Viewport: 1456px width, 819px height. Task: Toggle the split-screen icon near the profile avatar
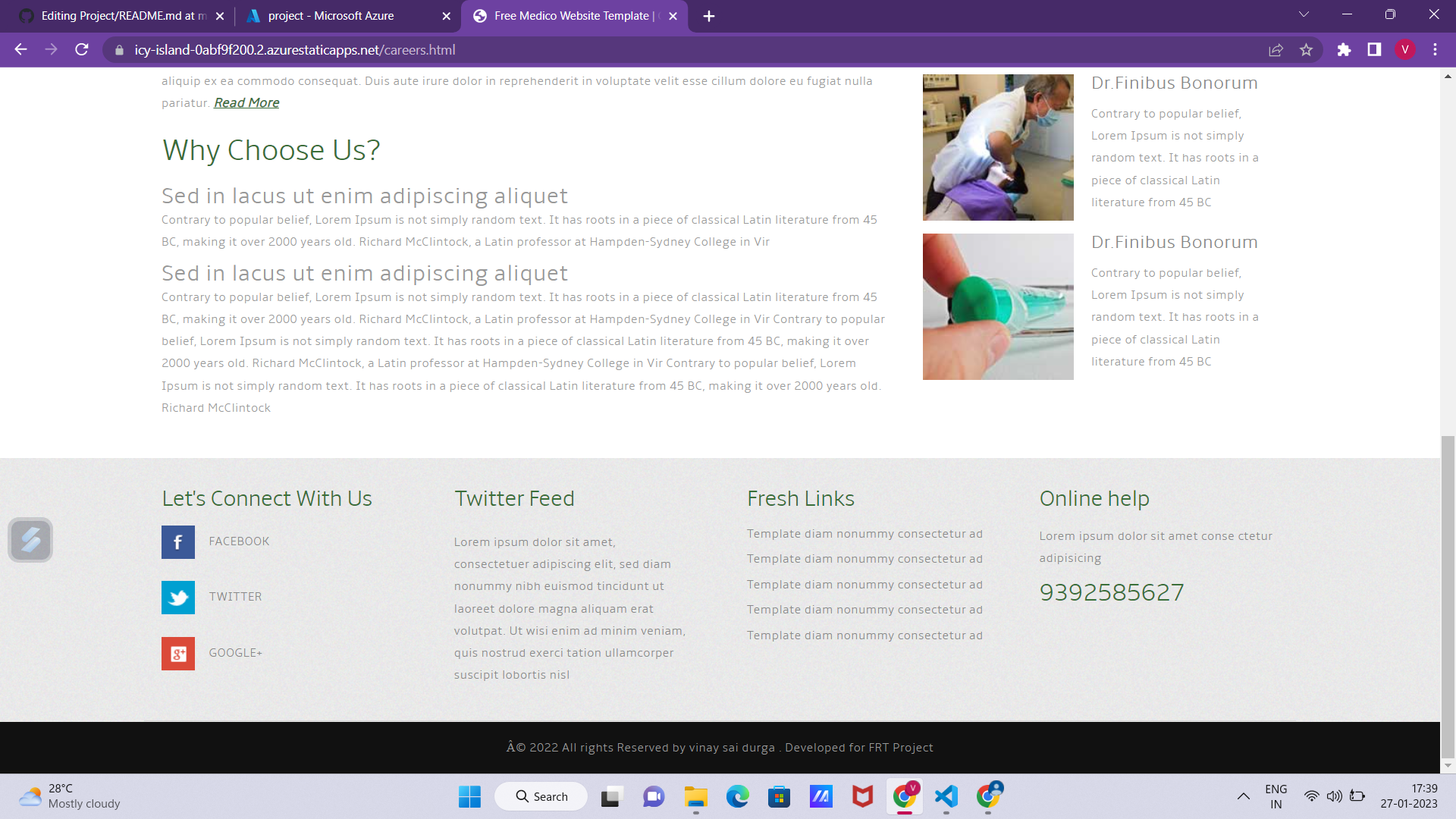1373,49
